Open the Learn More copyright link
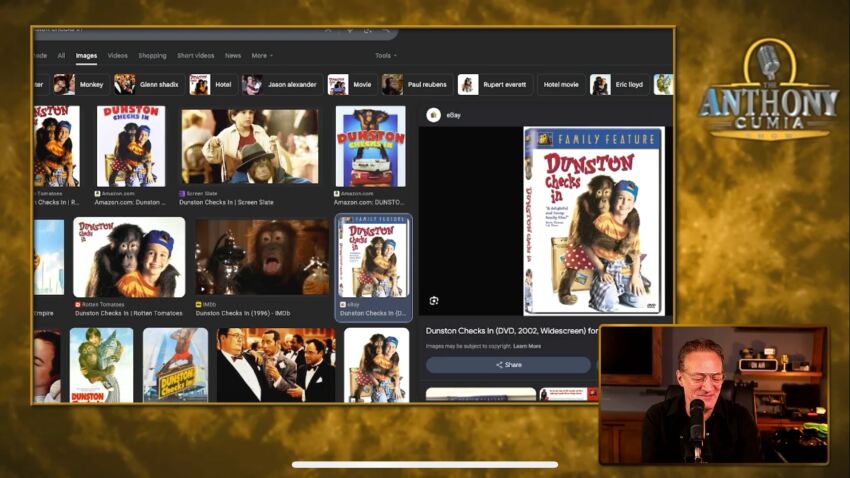Screen dimensions: 850x478 coord(527,346)
